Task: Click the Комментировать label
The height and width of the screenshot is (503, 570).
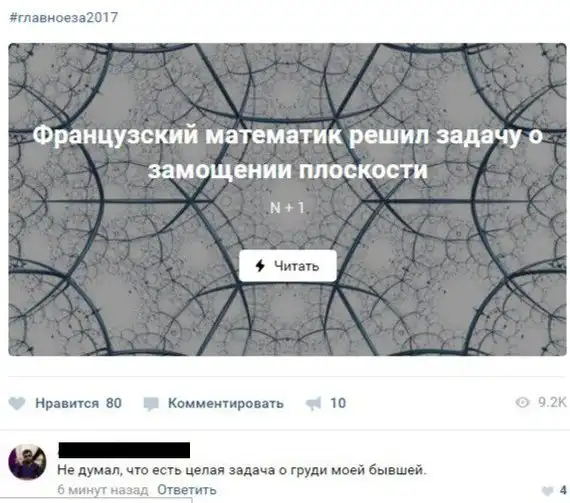Action: click(225, 403)
